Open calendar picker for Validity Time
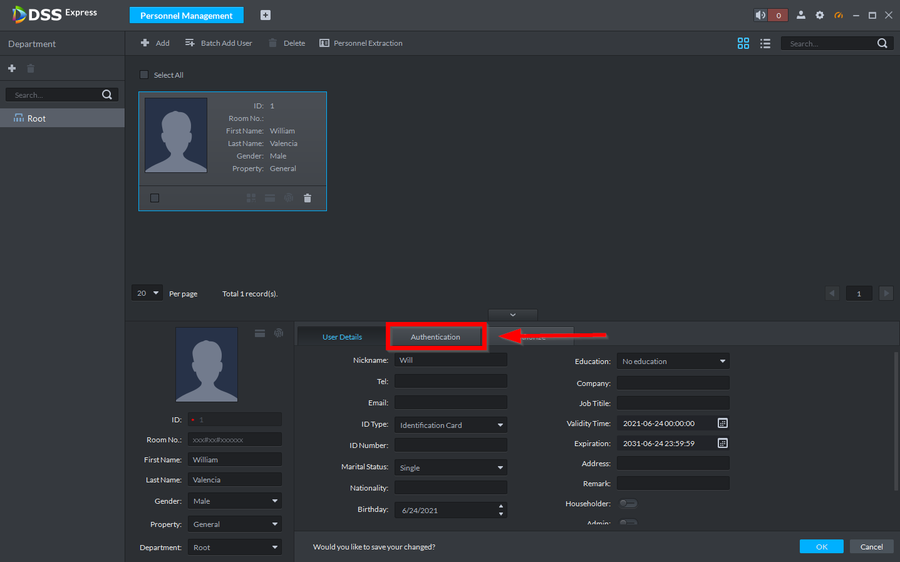 722,424
